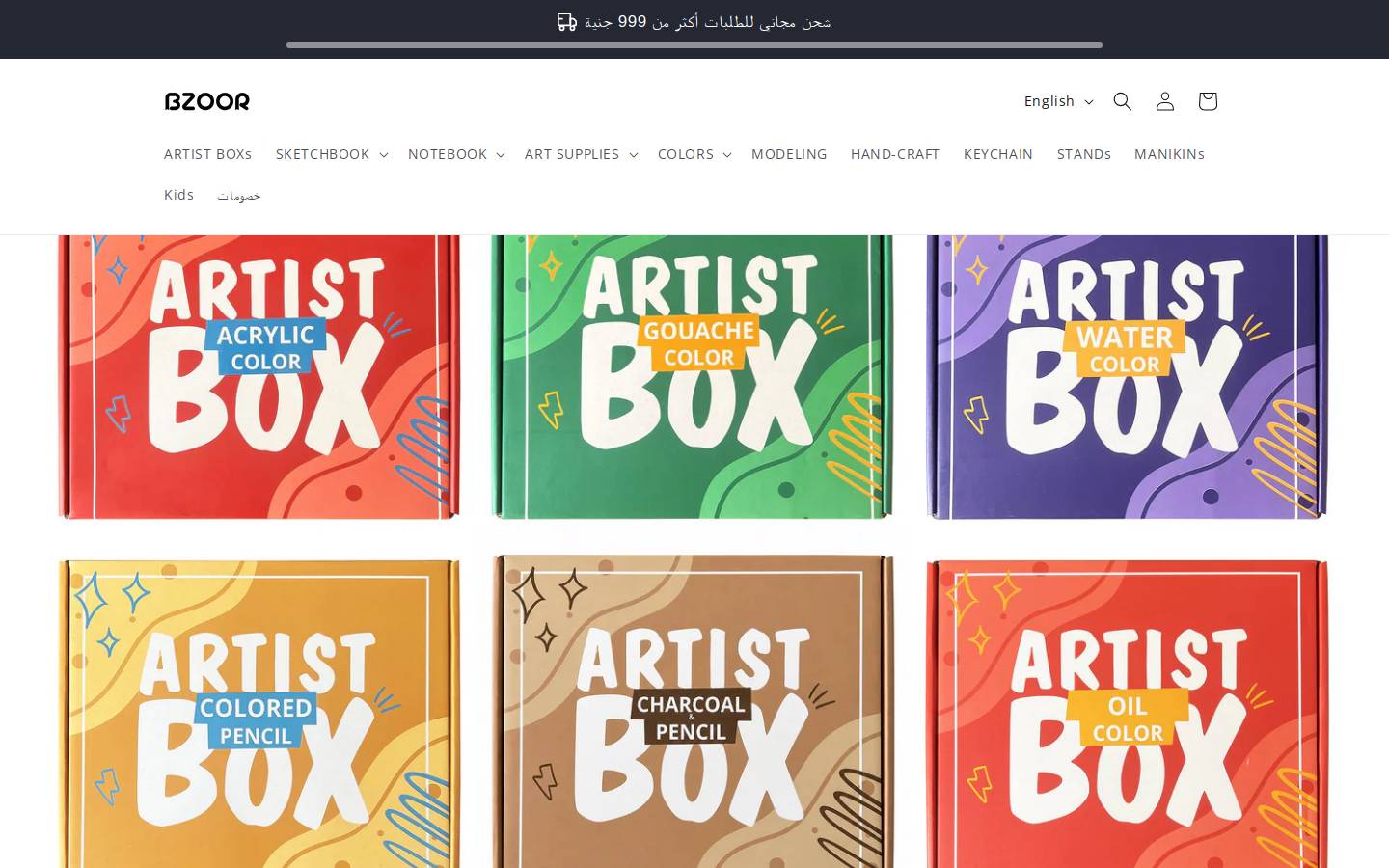Image resolution: width=1389 pixels, height=868 pixels.
Task: Open the HAND-CRAFT menu item
Action: pyautogui.click(x=895, y=154)
